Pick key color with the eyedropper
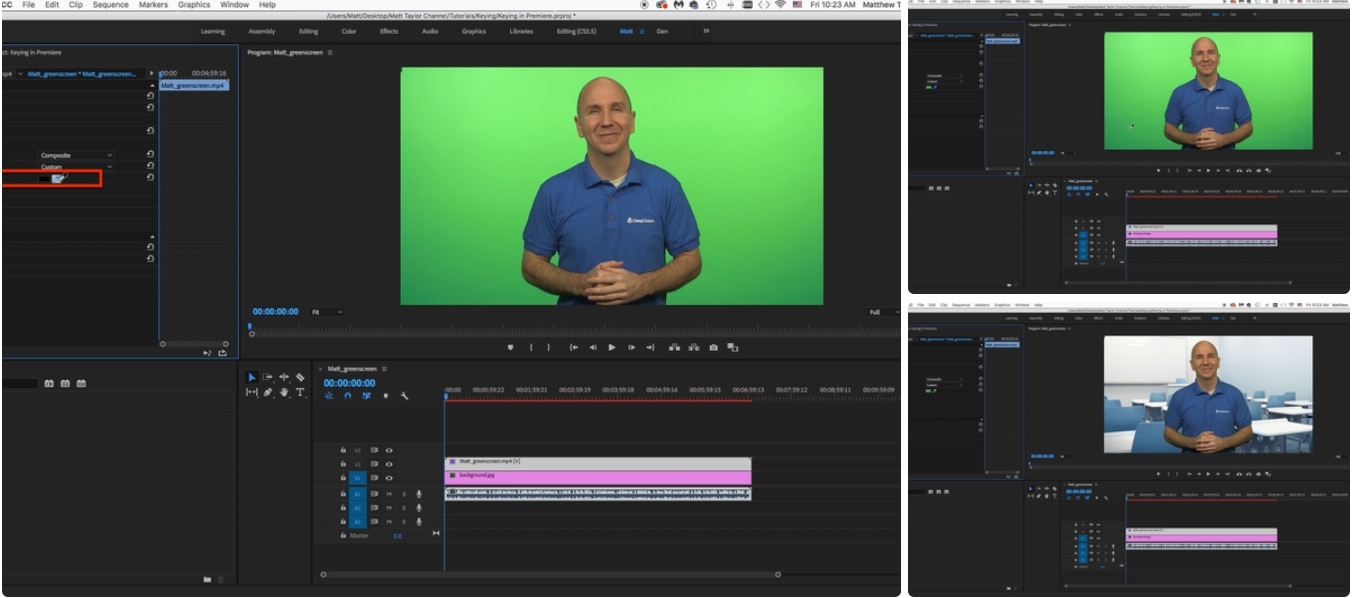The height and width of the screenshot is (598, 1353). [58, 179]
